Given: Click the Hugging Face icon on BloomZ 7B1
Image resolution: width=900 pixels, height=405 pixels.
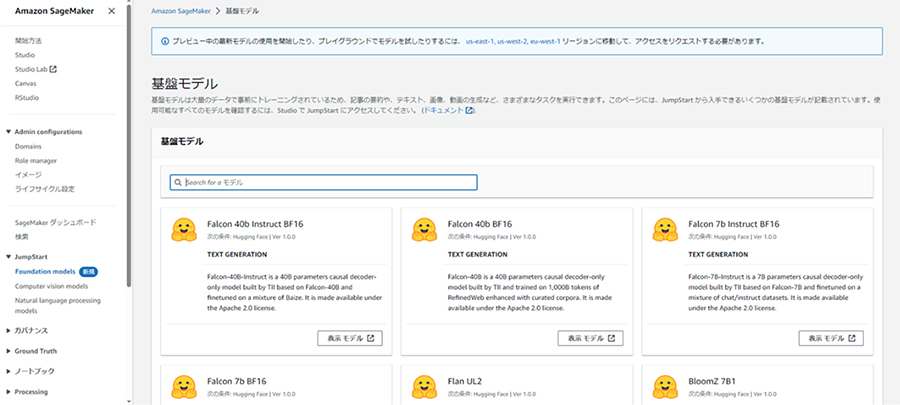Looking at the screenshot, I should coord(666,387).
